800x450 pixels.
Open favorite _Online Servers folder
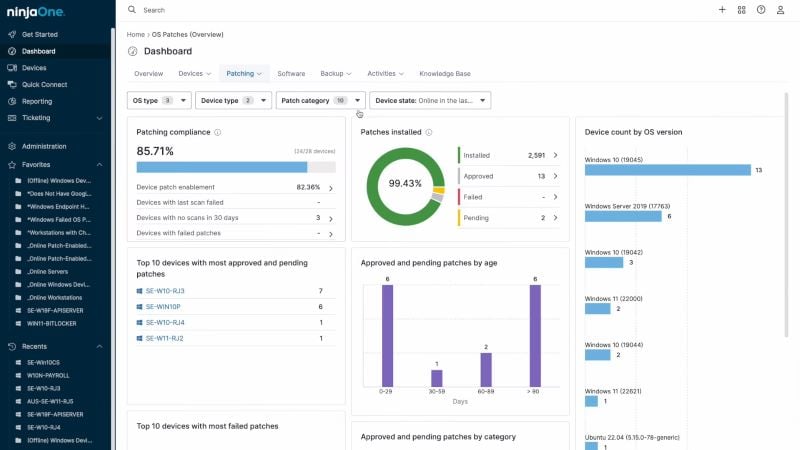tap(48, 271)
